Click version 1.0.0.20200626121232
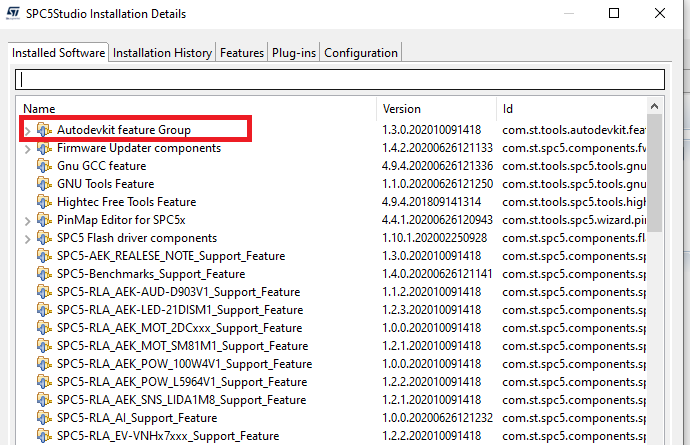The image size is (690, 445). click(x=437, y=418)
